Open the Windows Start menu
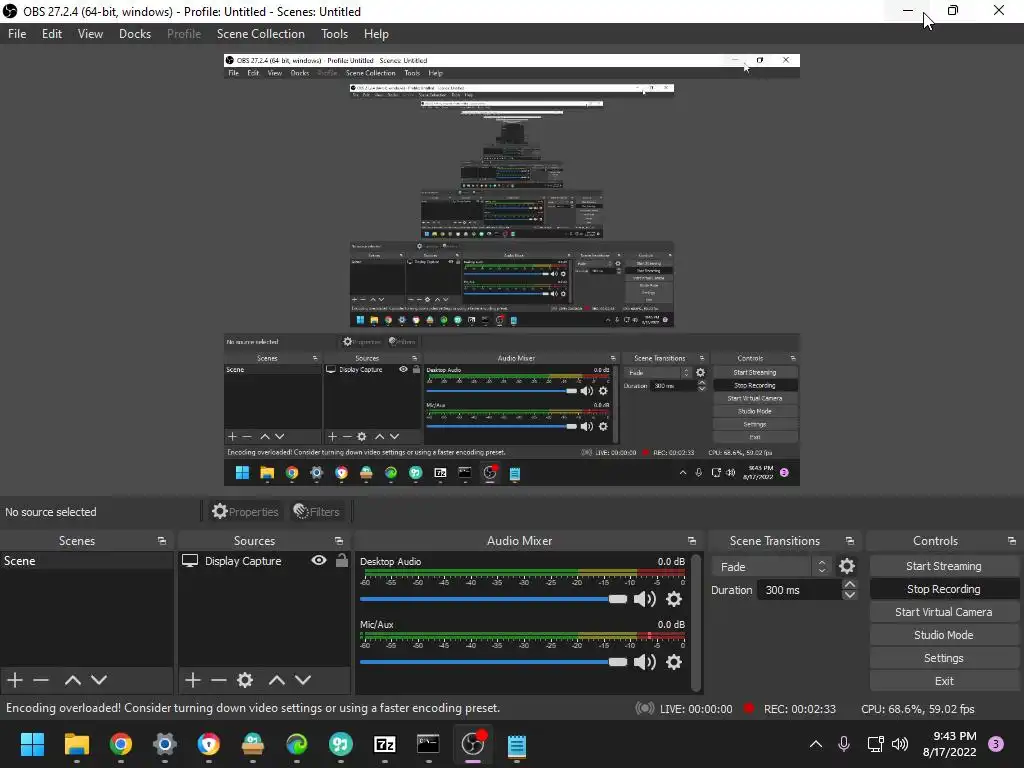Image resolution: width=1024 pixels, height=768 pixels. 32,744
